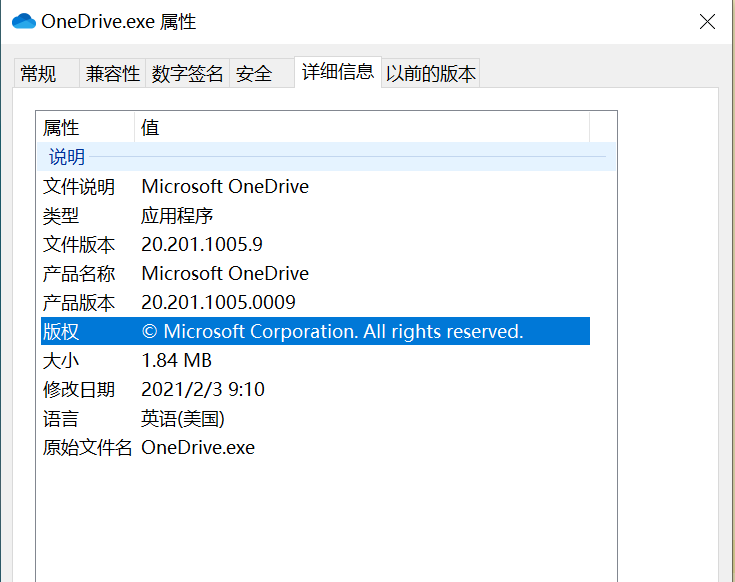Click the value Microsoft OneDrive of 文件说明
735x582 pixels.
coord(225,187)
